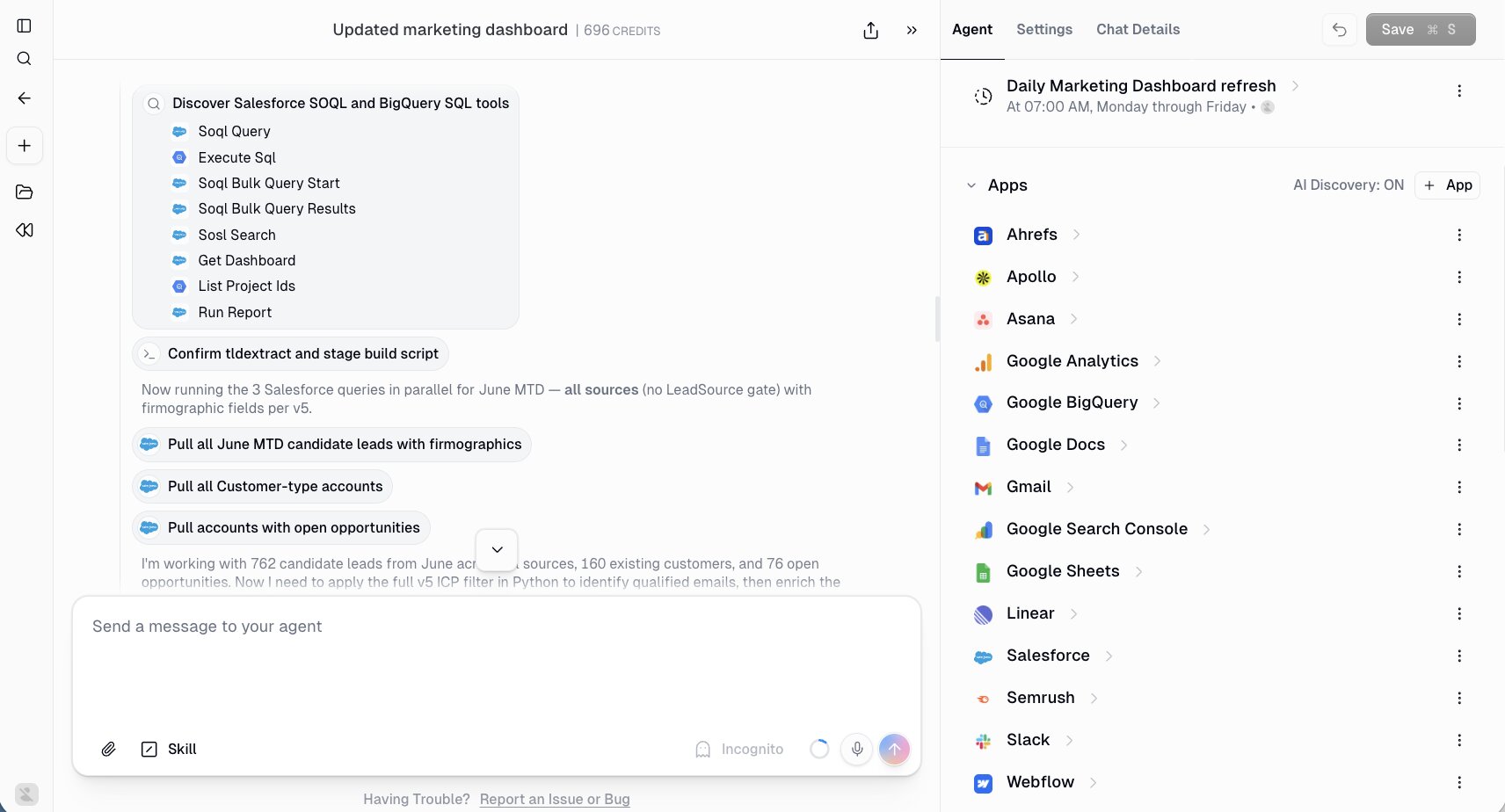Open Pull all June MTD candidate leads step

click(x=331, y=445)
